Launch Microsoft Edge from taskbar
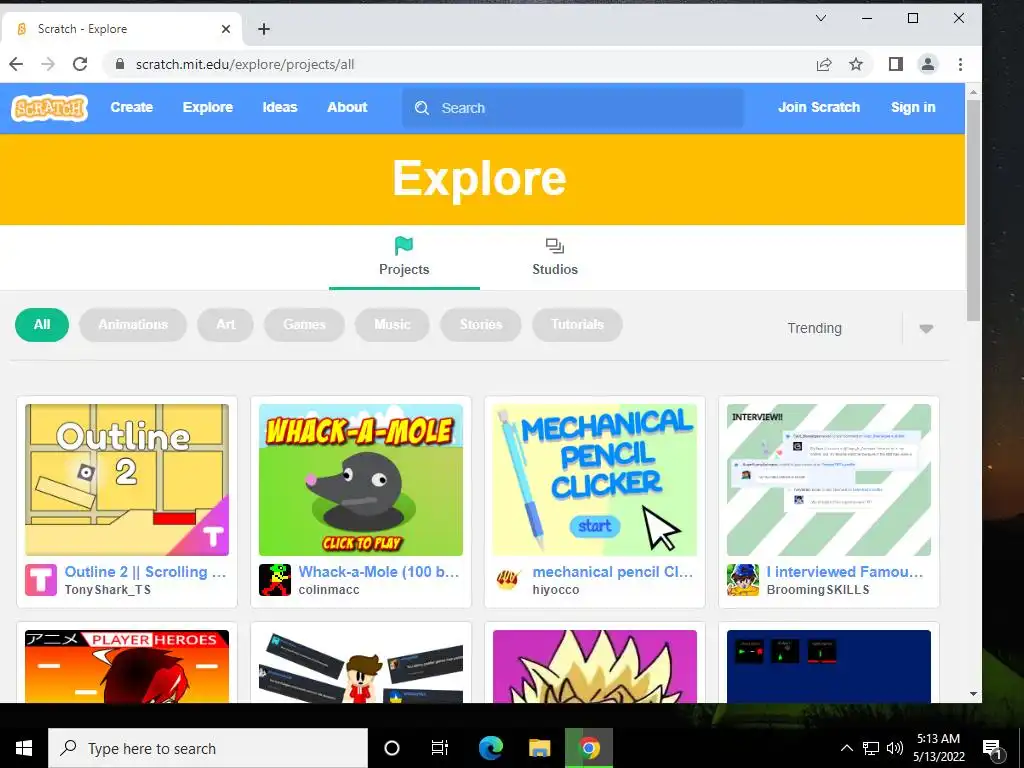This screenshot has height=768, width=1024. [x=490, y=748]
